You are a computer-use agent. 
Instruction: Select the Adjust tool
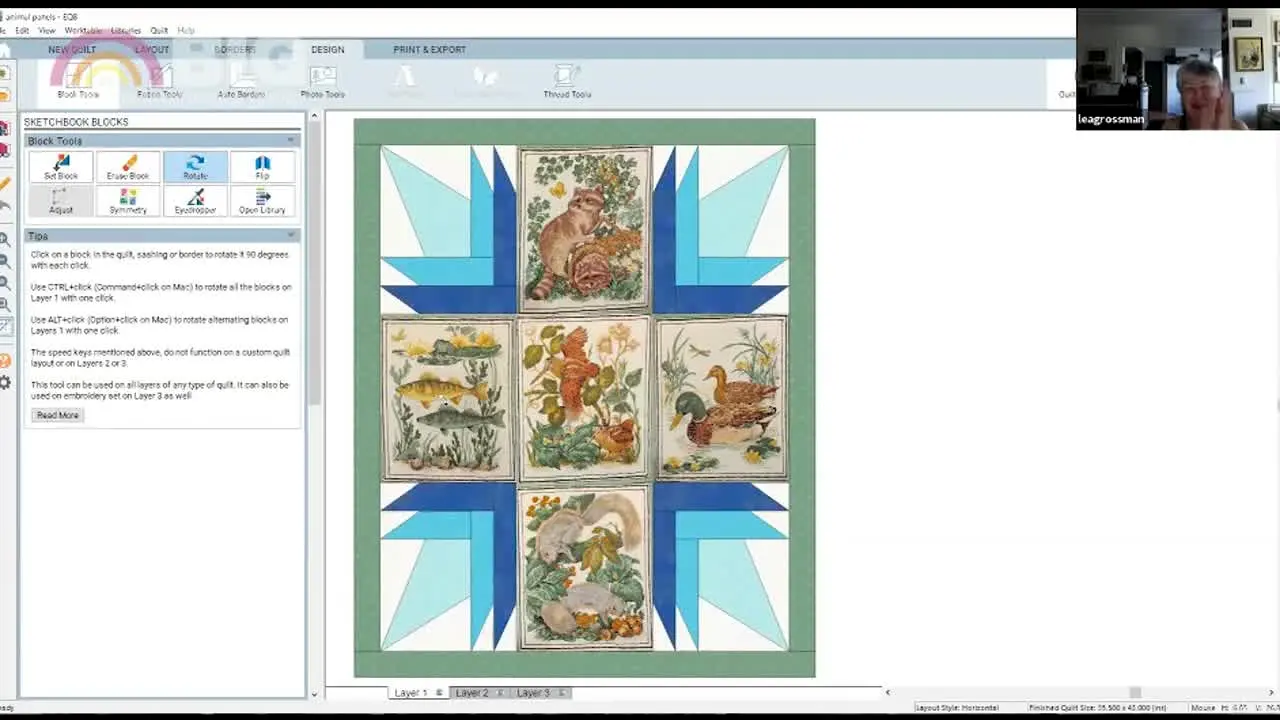coord(61,201)
